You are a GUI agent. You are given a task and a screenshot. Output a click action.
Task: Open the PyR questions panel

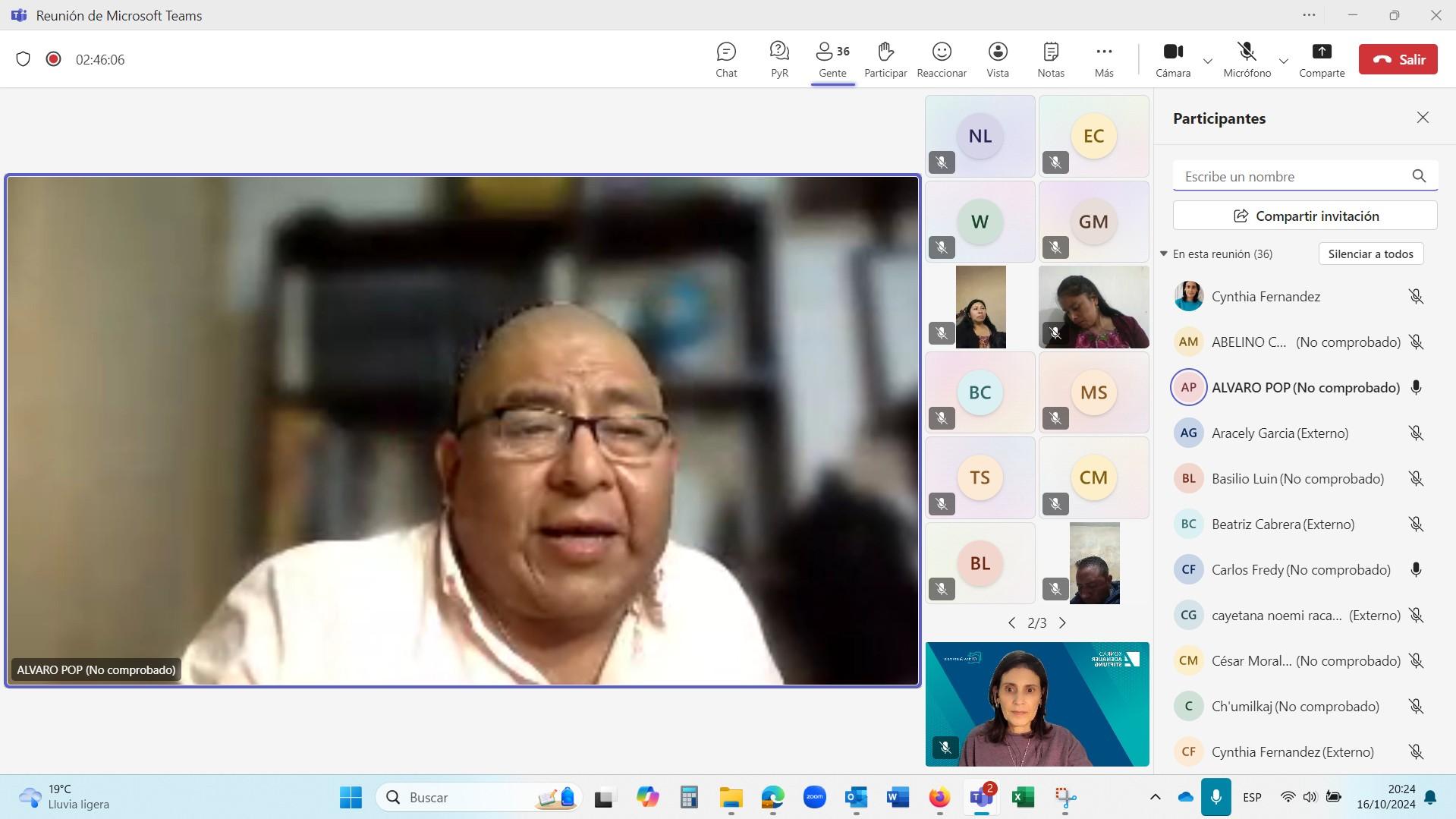(779, 59)
